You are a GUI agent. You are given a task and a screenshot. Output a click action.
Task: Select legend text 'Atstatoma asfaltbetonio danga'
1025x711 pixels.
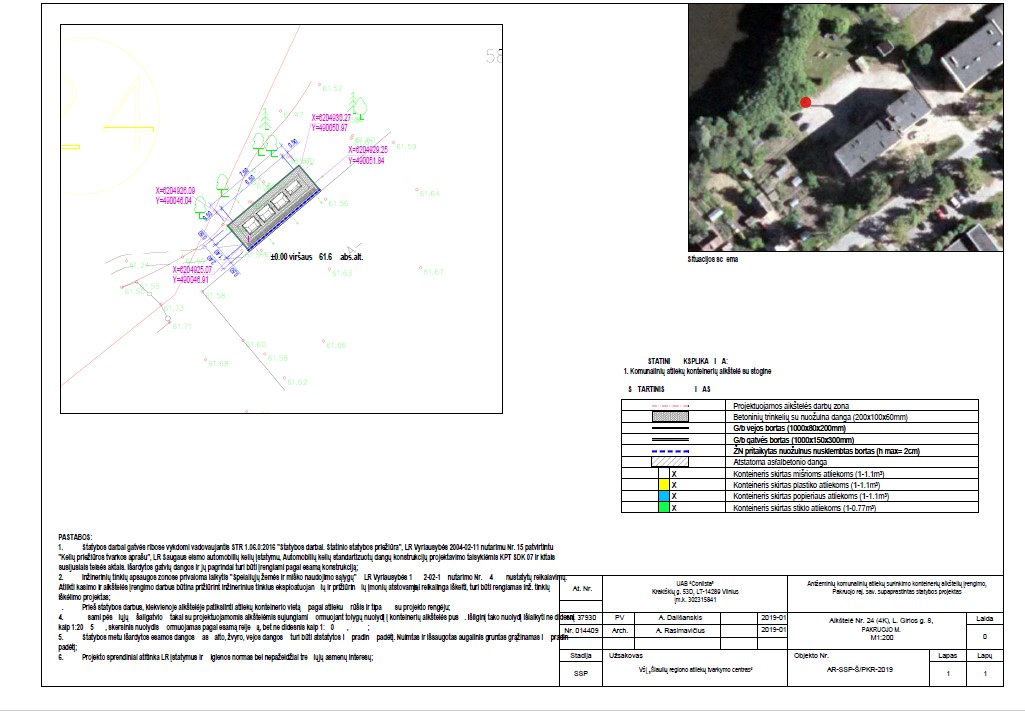click(x=780, y=462)
